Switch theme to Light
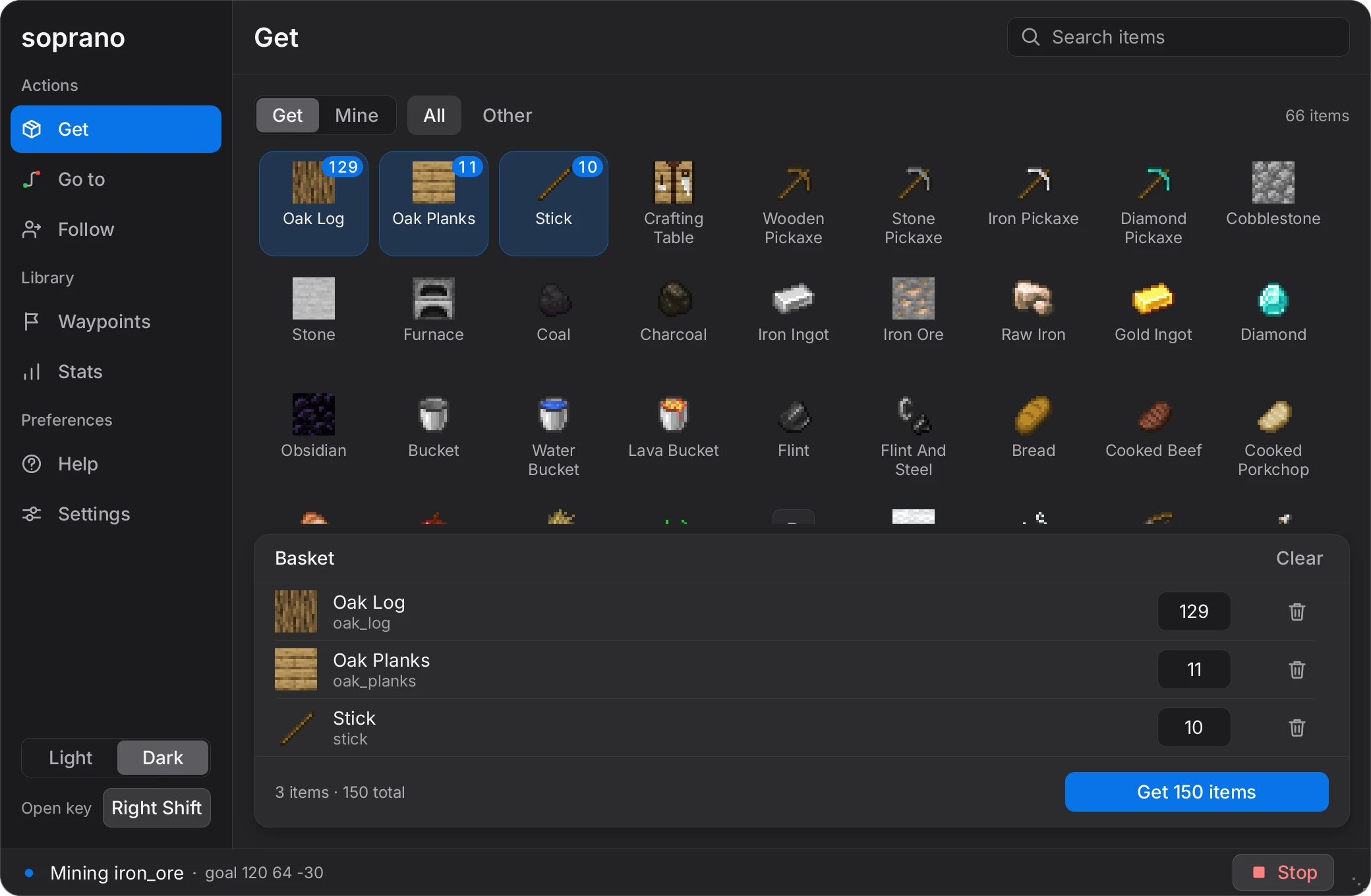The height and width of the screenshot is (896, 1371). pyautogui.click(x=71, y=758)
